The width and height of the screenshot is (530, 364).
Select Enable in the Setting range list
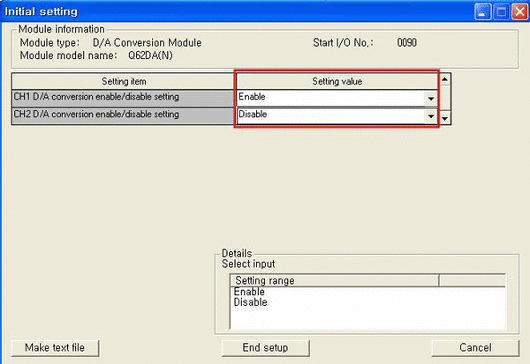(249, 292)
